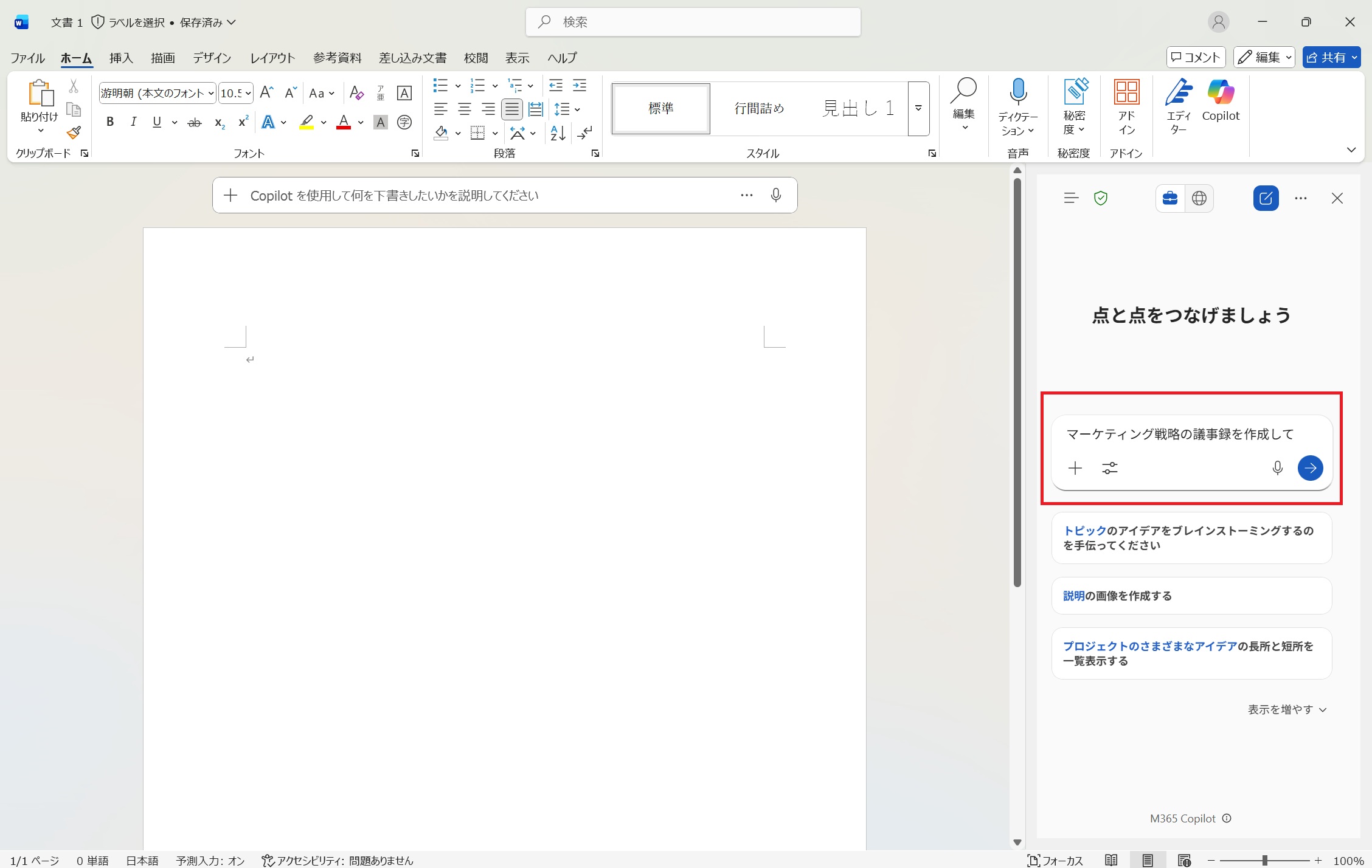Expand the Styles gallery more arrow

pyautogui.click(x=918, y=109)
